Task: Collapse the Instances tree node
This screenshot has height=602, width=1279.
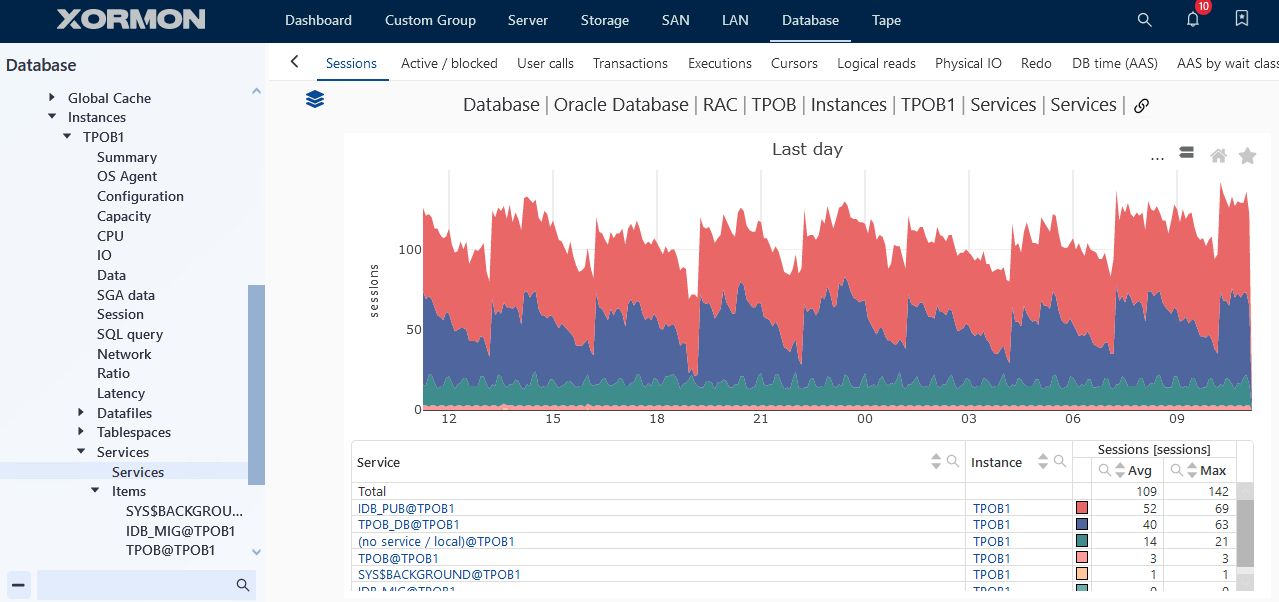Action: (53, 117)
